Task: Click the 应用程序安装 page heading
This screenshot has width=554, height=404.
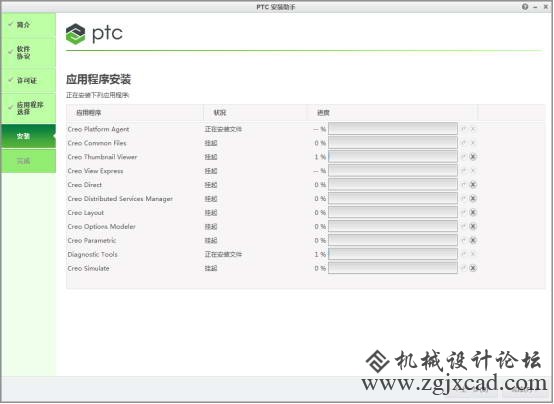Action: pos(99,79)
